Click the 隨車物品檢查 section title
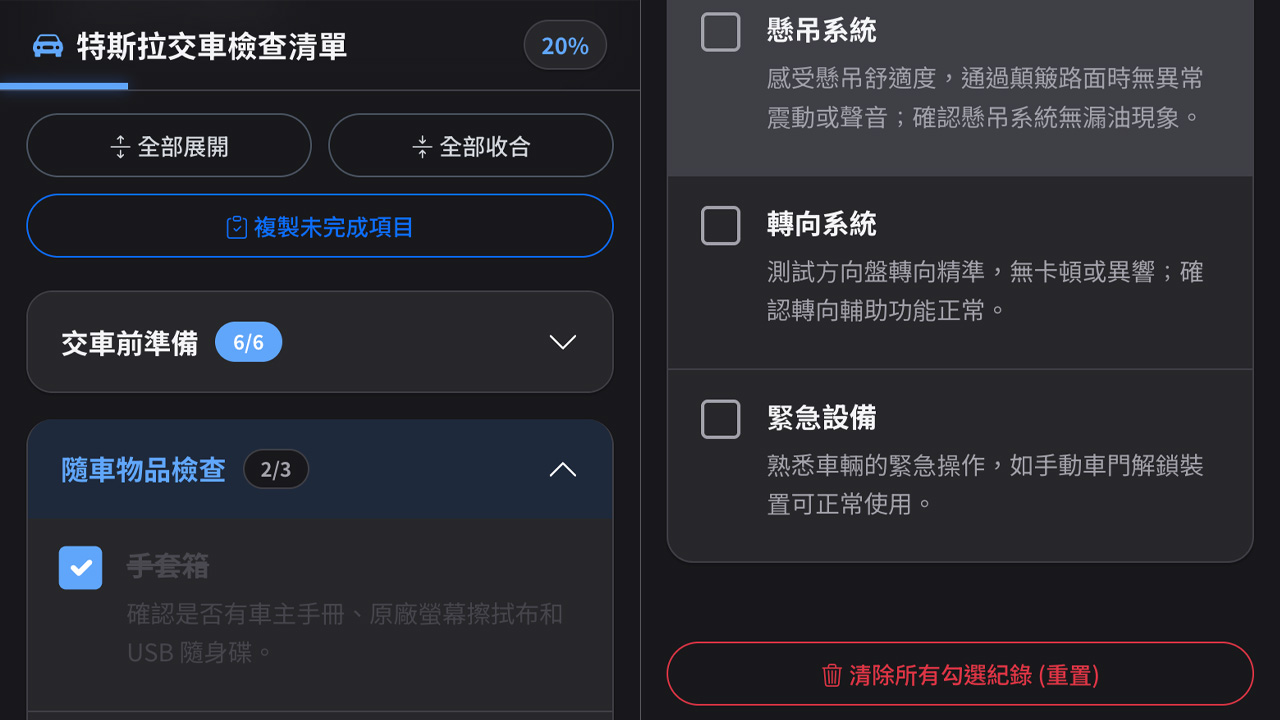The width and height of the screenshot is (1280, 720). tap(143, 470)
